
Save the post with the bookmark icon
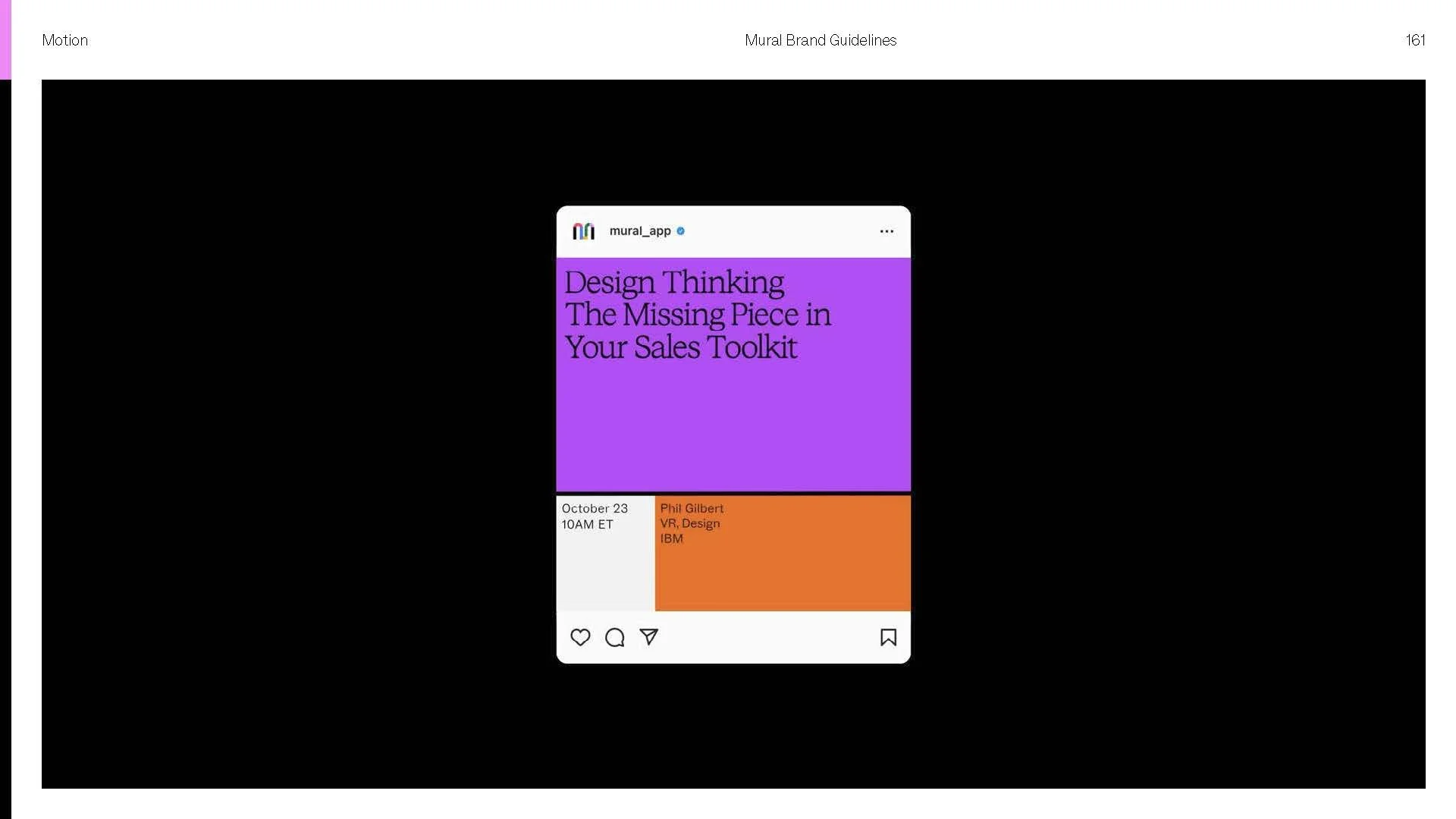point(888,638)
